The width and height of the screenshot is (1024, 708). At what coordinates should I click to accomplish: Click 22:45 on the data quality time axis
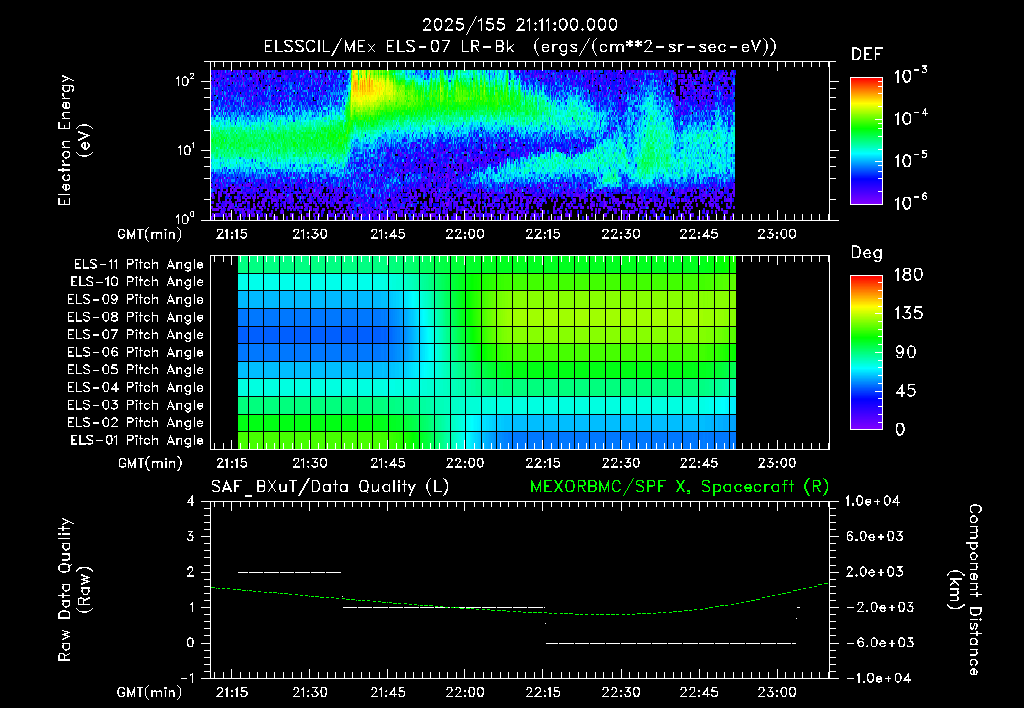(698, 692)
